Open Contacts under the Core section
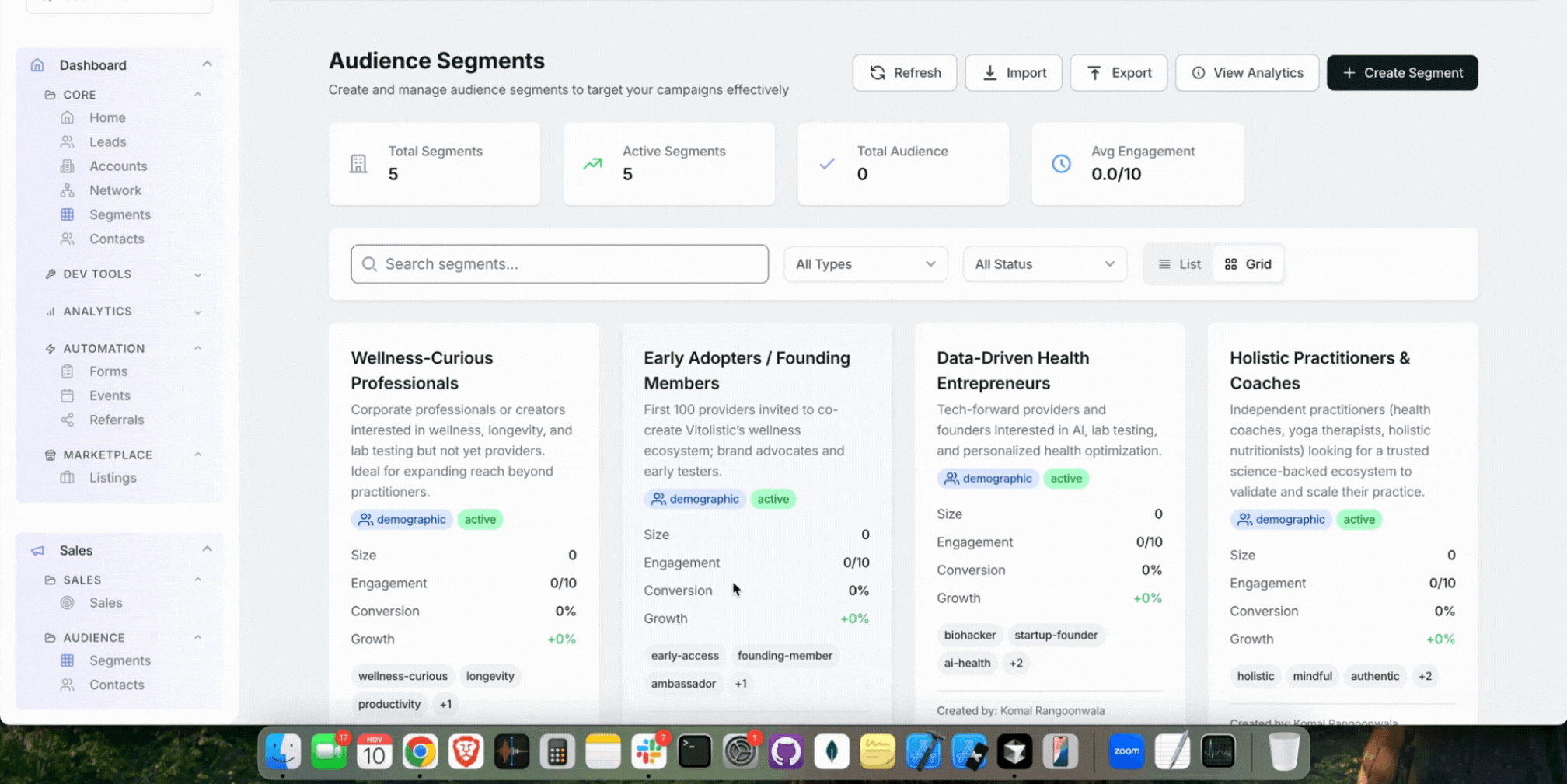 tap(117, 239)
